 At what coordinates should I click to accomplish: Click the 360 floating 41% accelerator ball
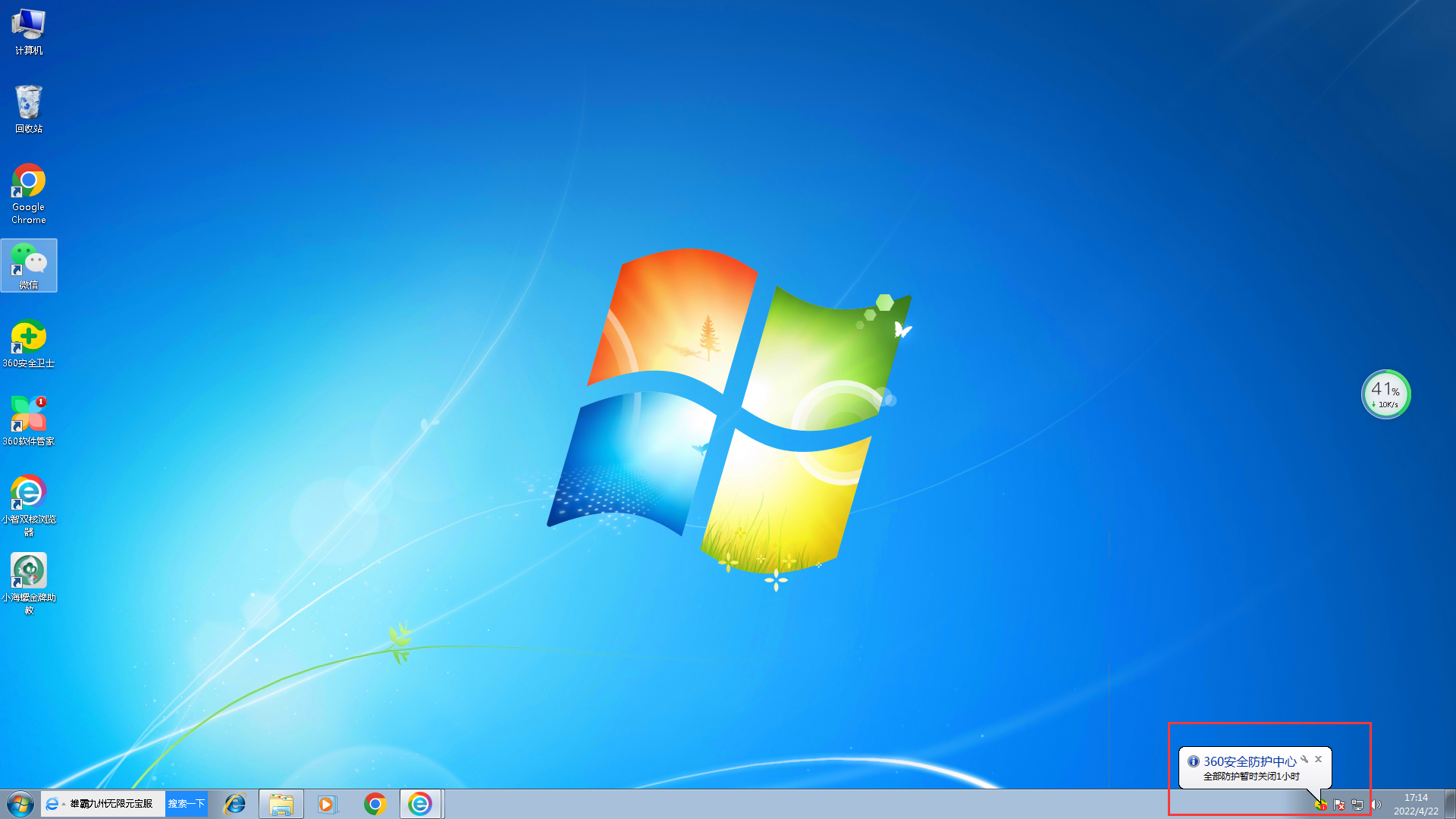tap(1385, 394)
